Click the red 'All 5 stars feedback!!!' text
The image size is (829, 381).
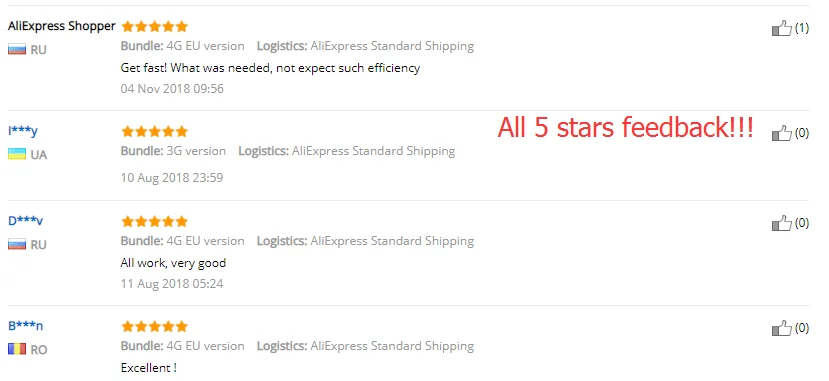[625, 127]
